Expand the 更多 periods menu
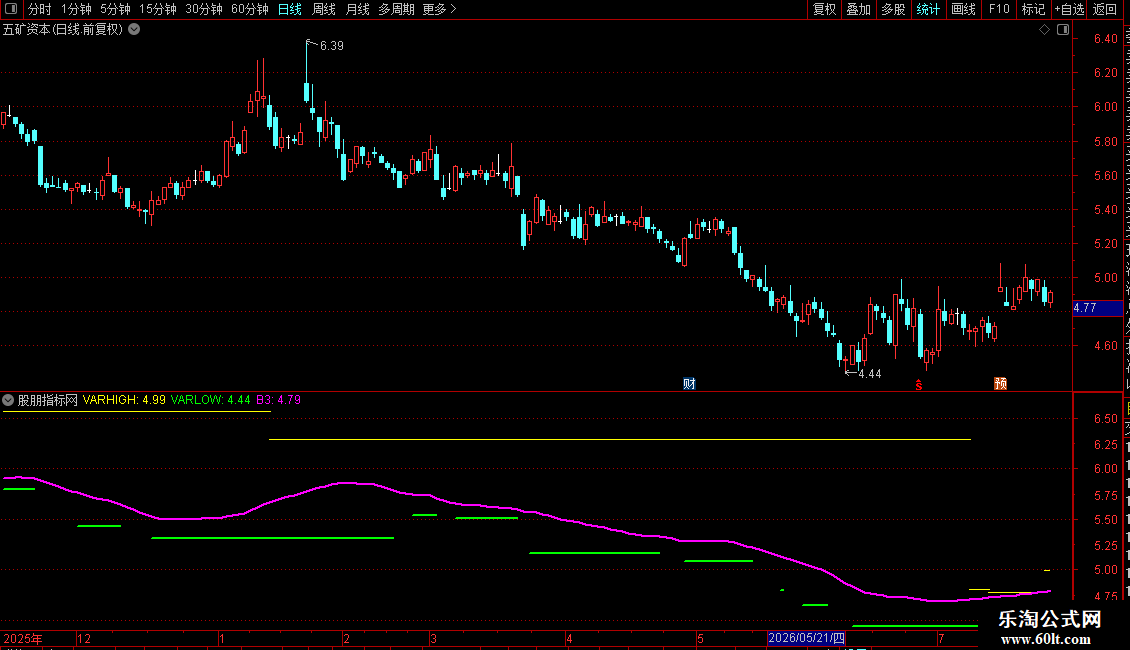 point(439,9)
